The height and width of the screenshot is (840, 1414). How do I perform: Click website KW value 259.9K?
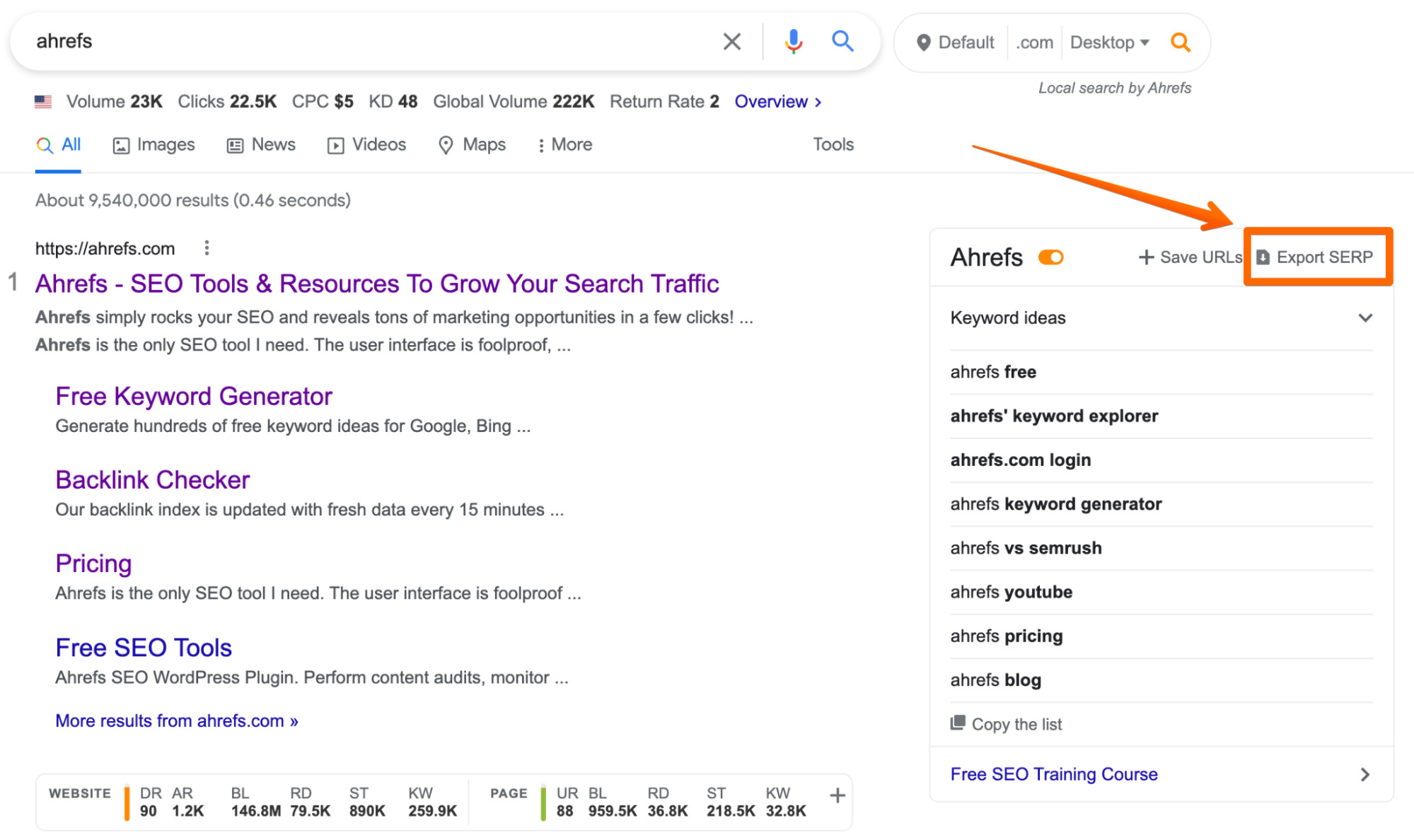[432, 811]
